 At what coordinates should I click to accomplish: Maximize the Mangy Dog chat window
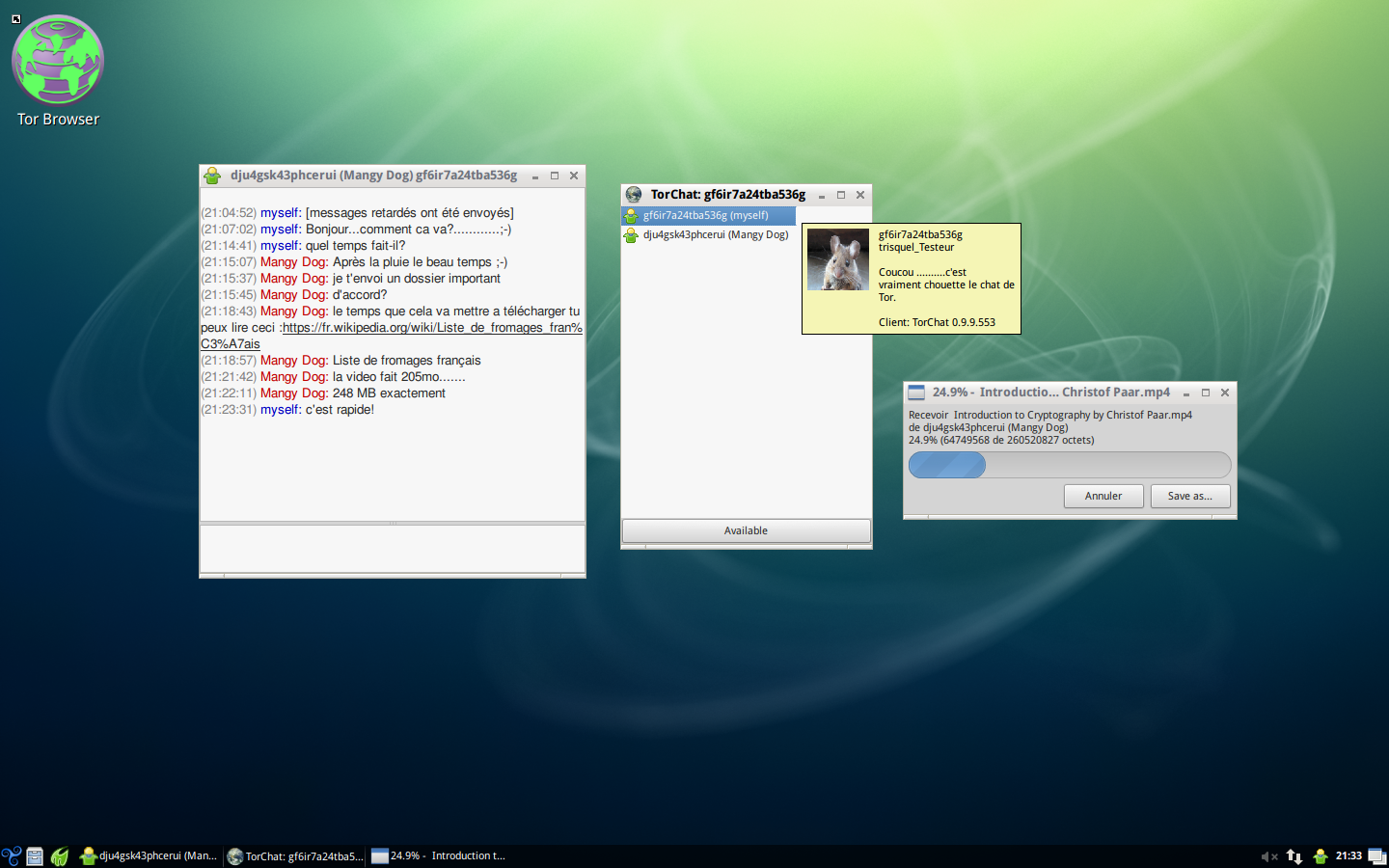555,176
